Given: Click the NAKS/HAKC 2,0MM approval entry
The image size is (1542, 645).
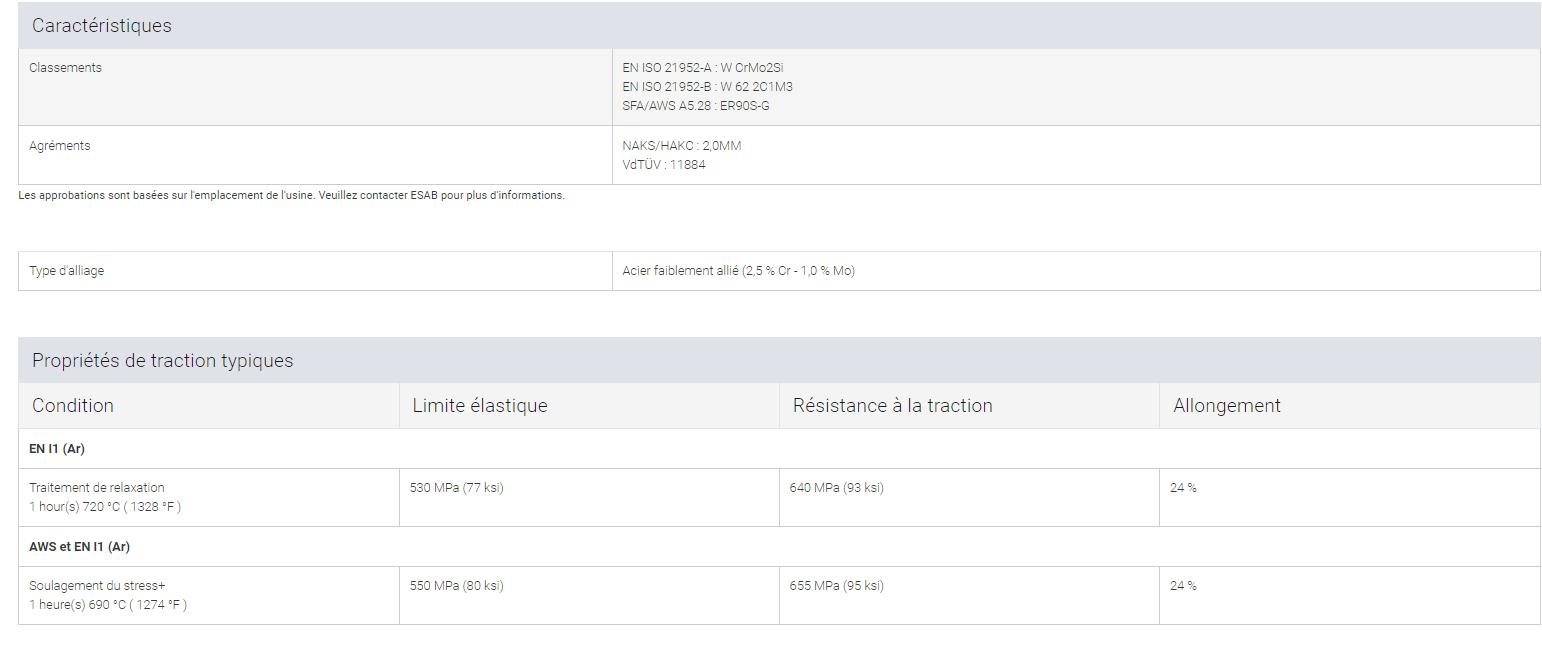Looking at the screenshot, I should point(681,146).
